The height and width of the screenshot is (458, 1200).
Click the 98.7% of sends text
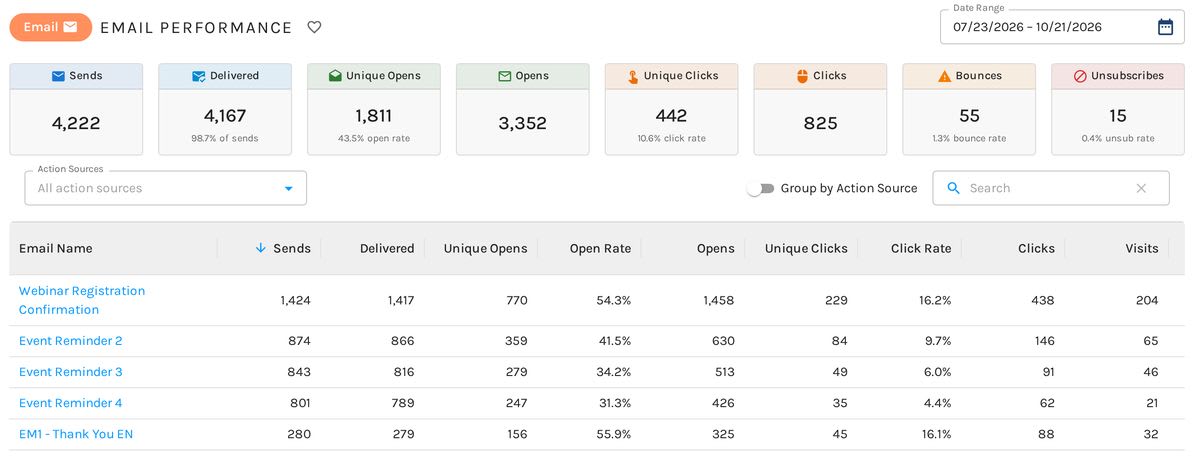pos(225,139)
